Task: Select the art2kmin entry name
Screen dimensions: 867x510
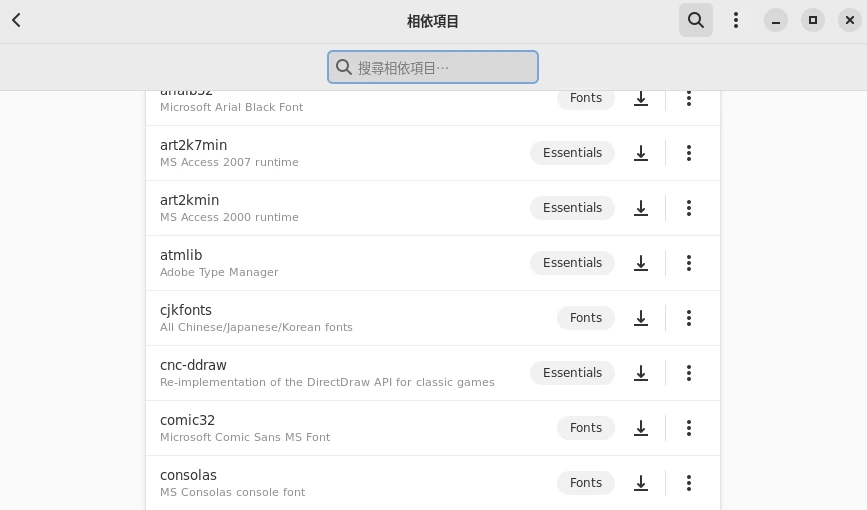Action: tap(189, 200)
